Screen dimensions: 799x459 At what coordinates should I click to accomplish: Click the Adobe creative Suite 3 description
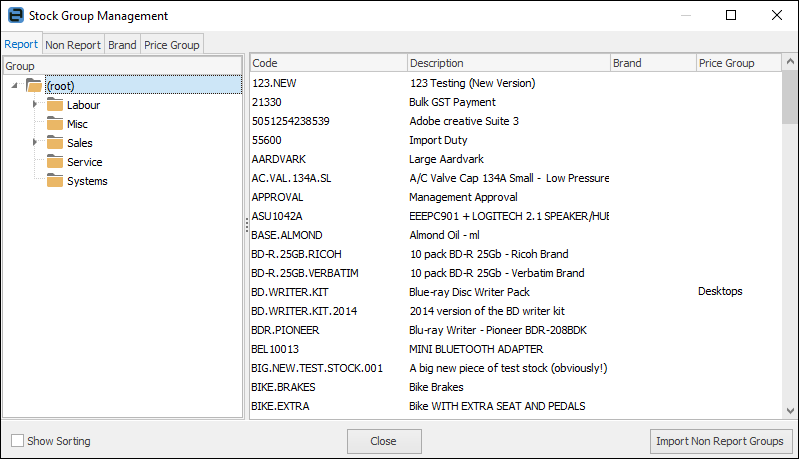[464, 121]
